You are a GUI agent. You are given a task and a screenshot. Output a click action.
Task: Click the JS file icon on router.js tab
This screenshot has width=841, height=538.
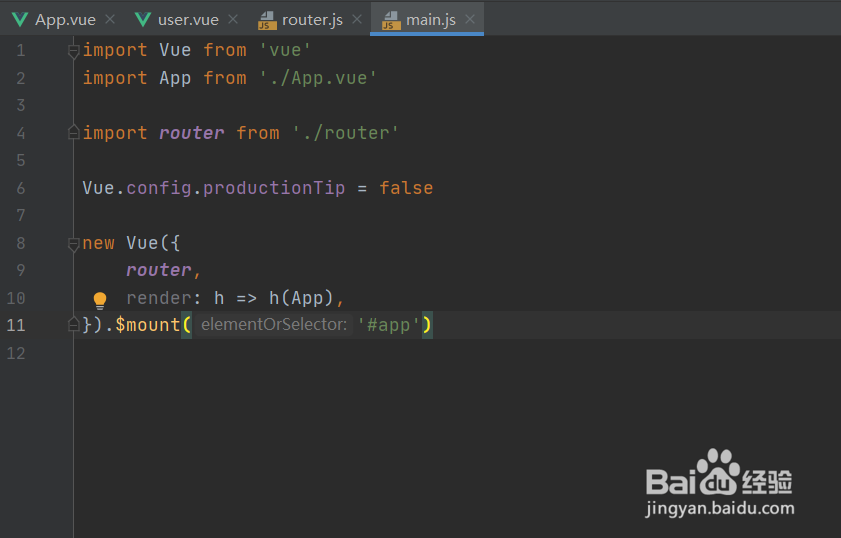[x=267, y=20]
